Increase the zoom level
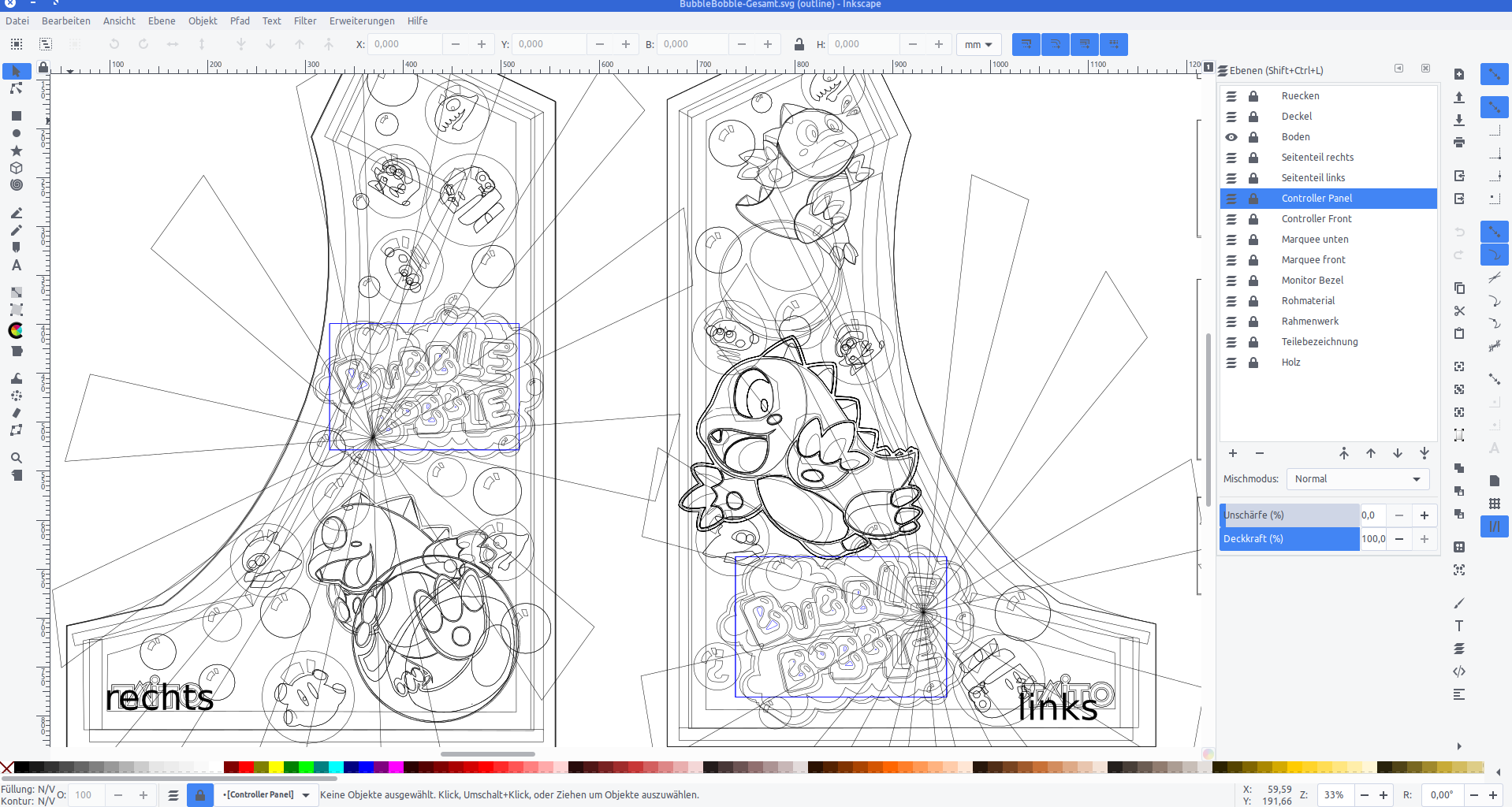Image resolution: width=1512 pixels, height=807 pixels. (x=1384, y=795)
